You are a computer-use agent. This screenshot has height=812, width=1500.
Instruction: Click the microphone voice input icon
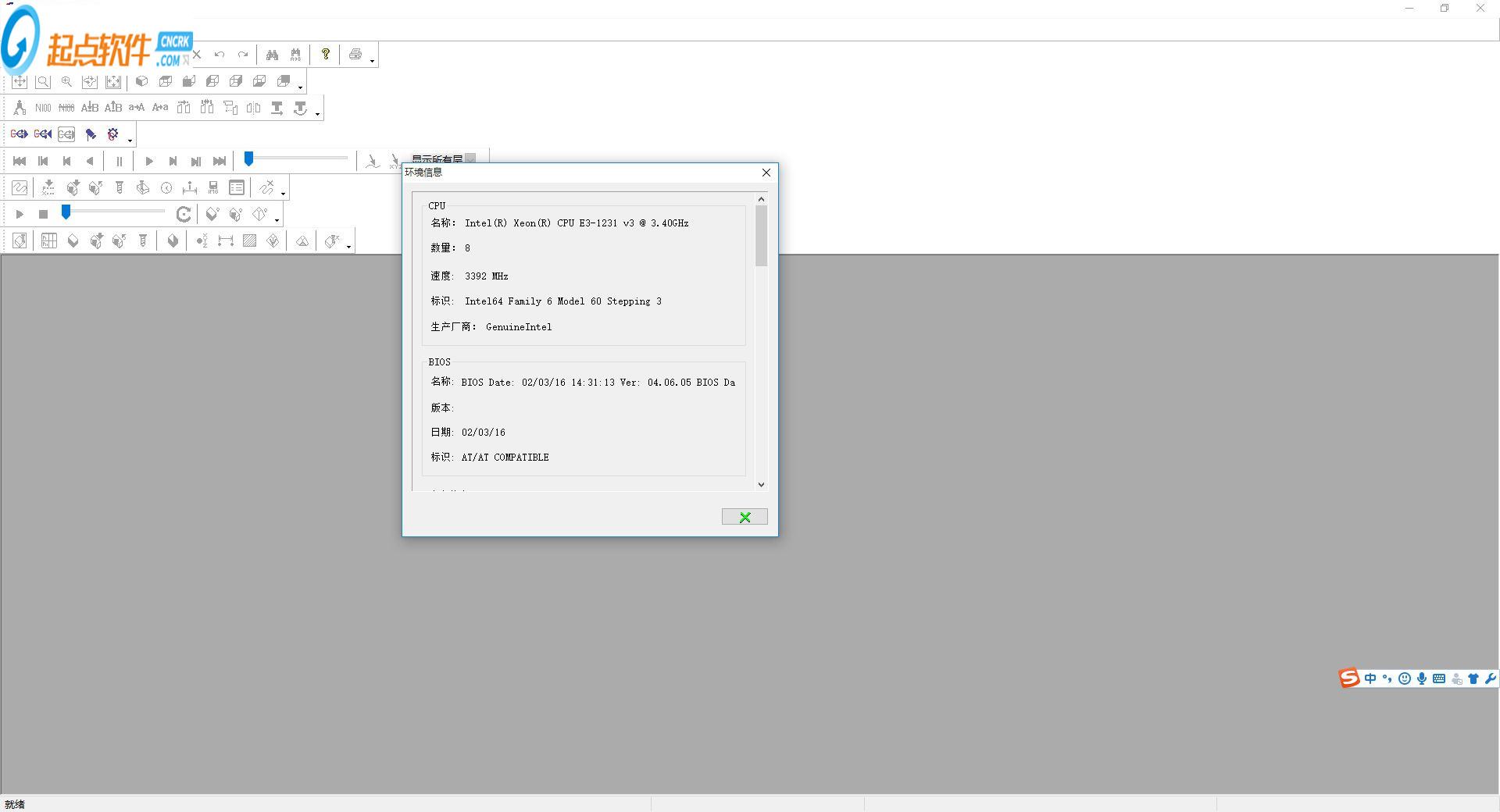1422,678
